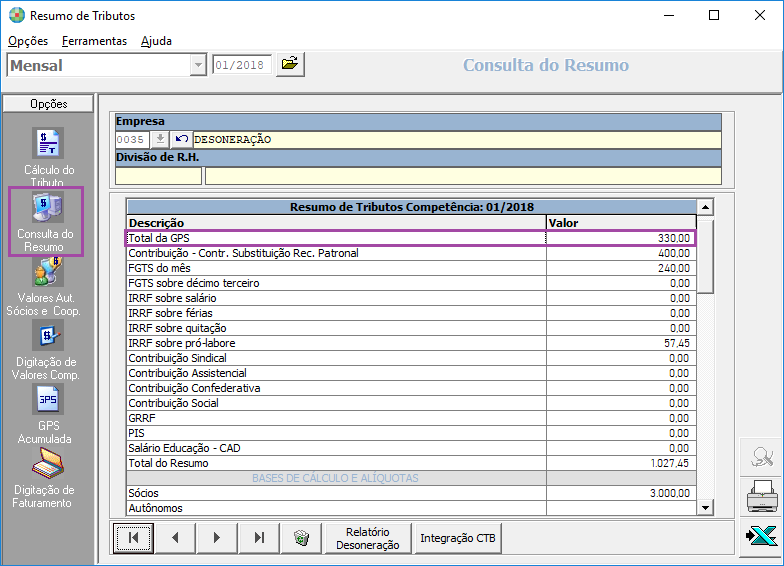Select IRRF sobre férias row
This screenshot has height=566, width=784.
coord(411,313)
